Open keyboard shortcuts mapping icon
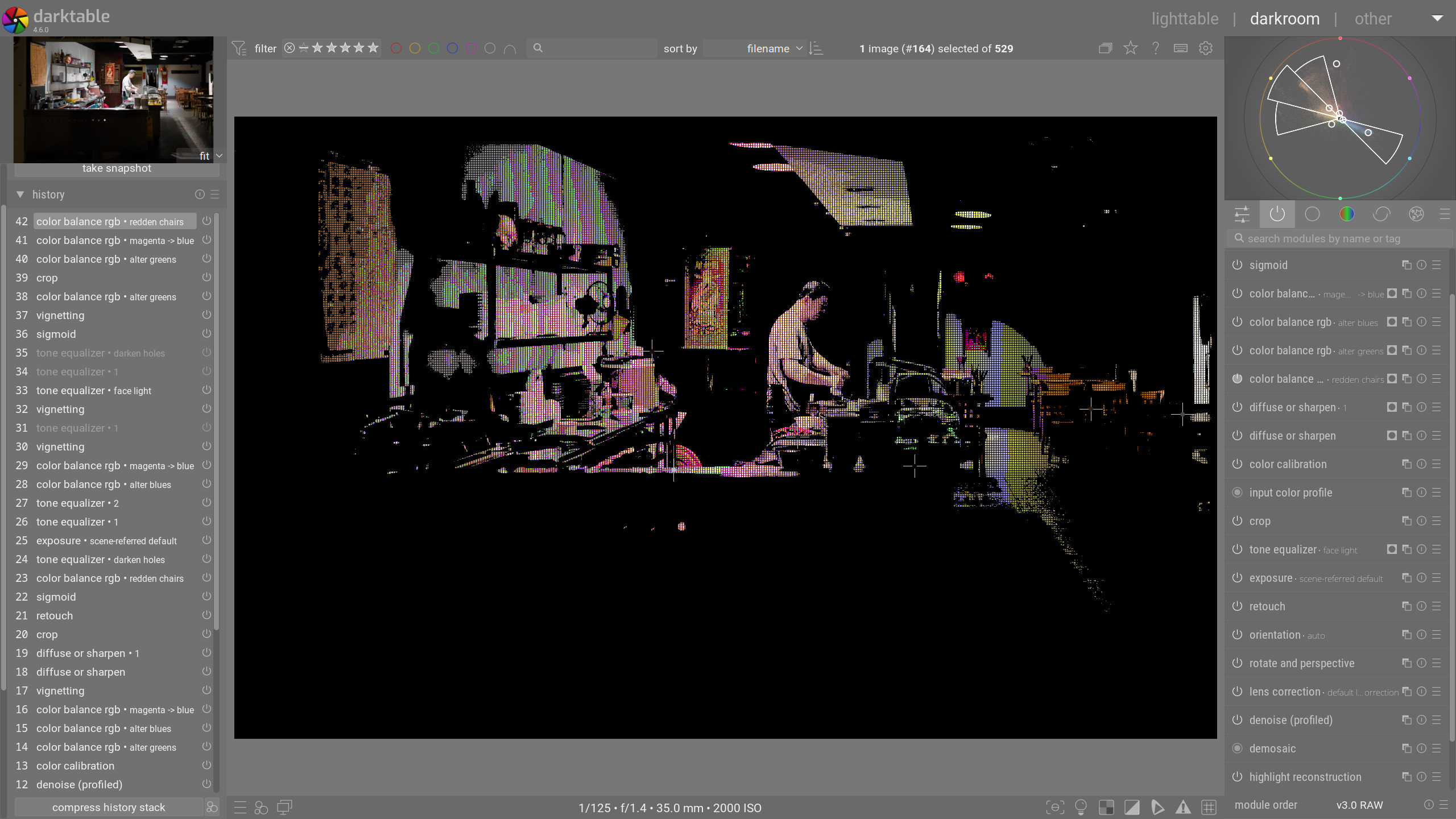Image resolution: width=1456 pixels, height=819 pixels. [x=1180, y=48]
